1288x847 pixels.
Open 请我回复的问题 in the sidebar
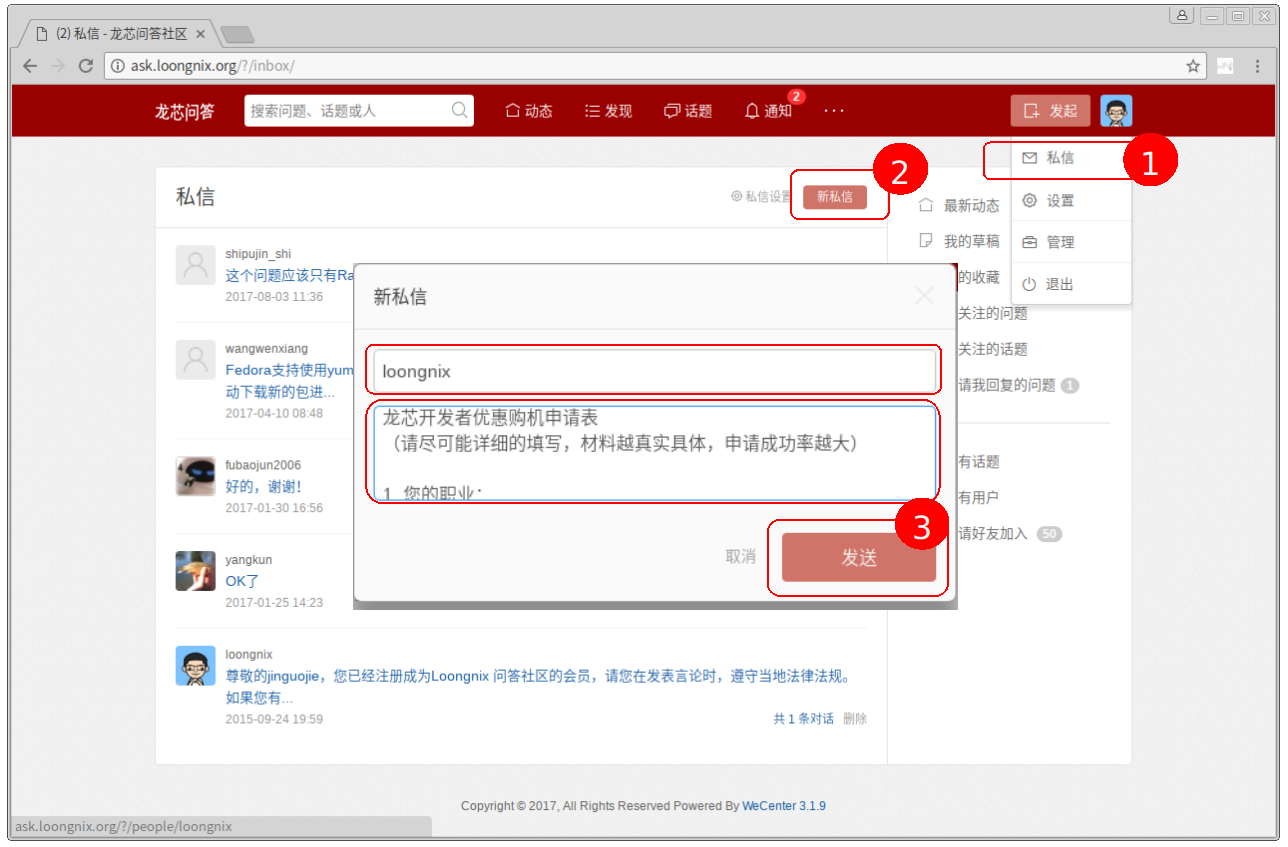[1007, 385]
